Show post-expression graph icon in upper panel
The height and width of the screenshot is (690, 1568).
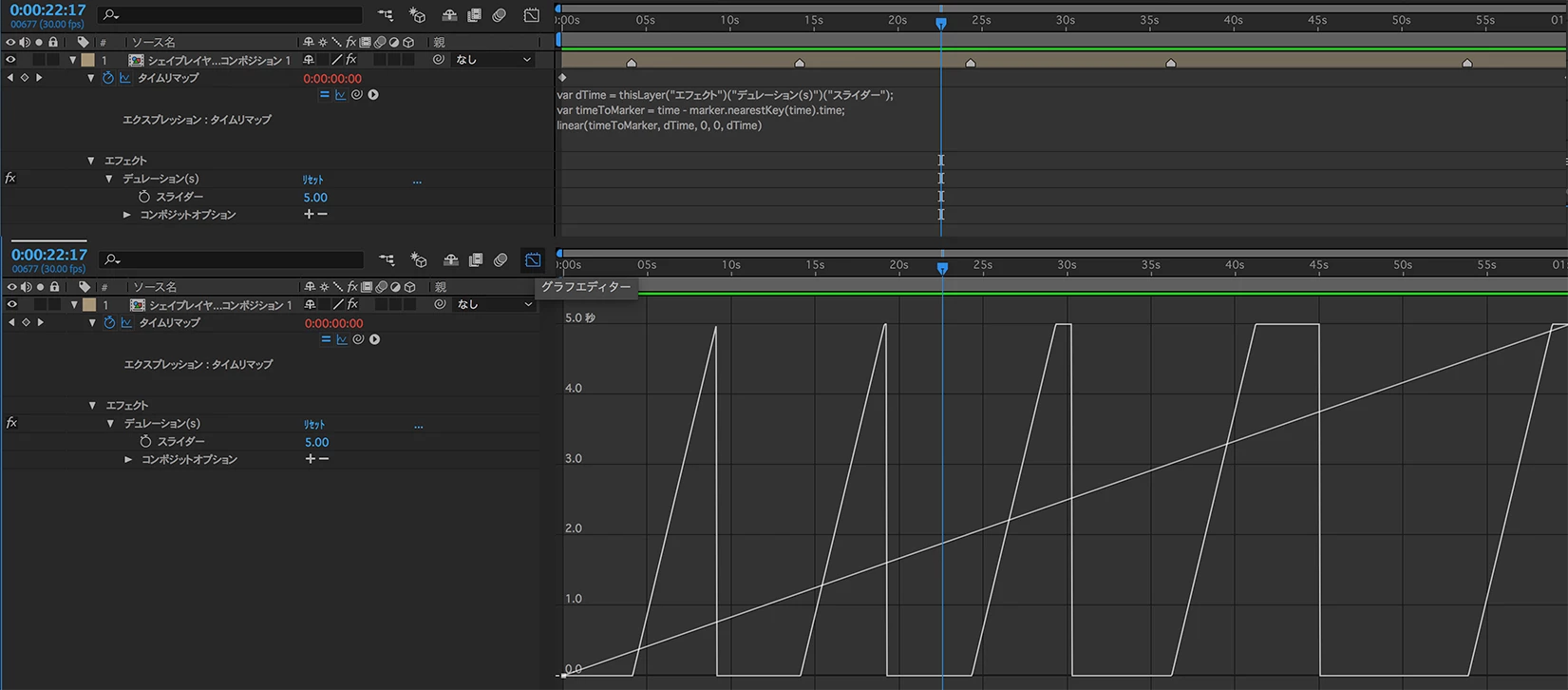[340, 95]
